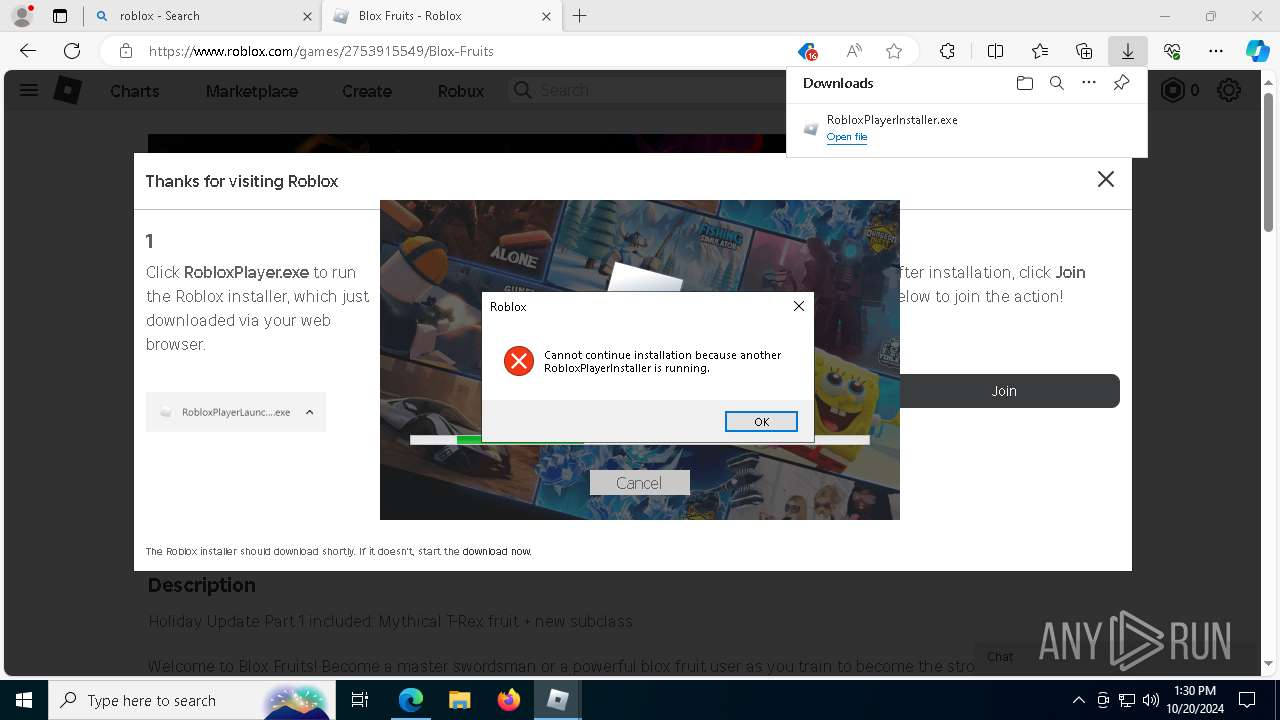Show hidden system tray icons
The image size is (1280, 720).
coord(1078,700)
